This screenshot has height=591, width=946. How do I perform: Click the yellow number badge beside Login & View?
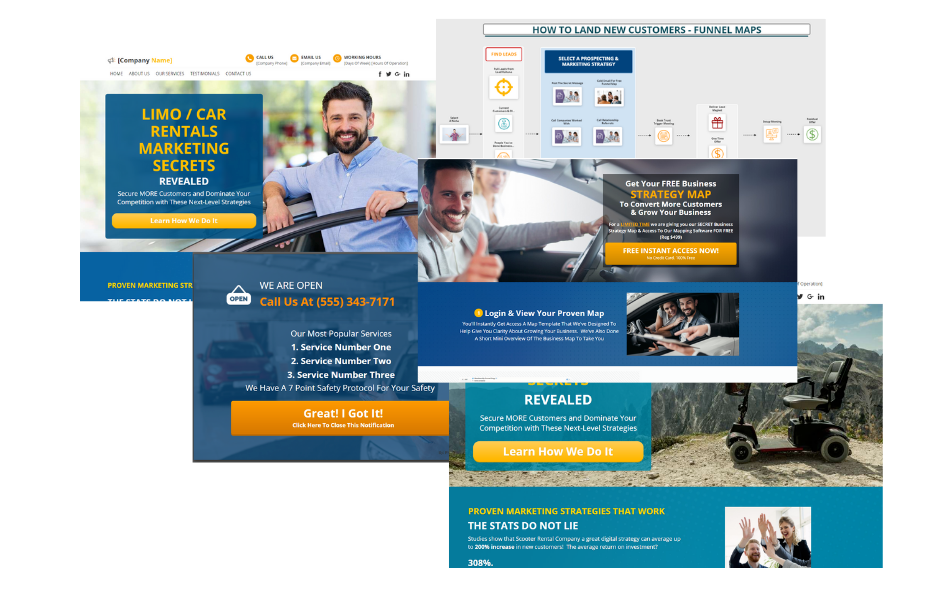tap(478, 313)
